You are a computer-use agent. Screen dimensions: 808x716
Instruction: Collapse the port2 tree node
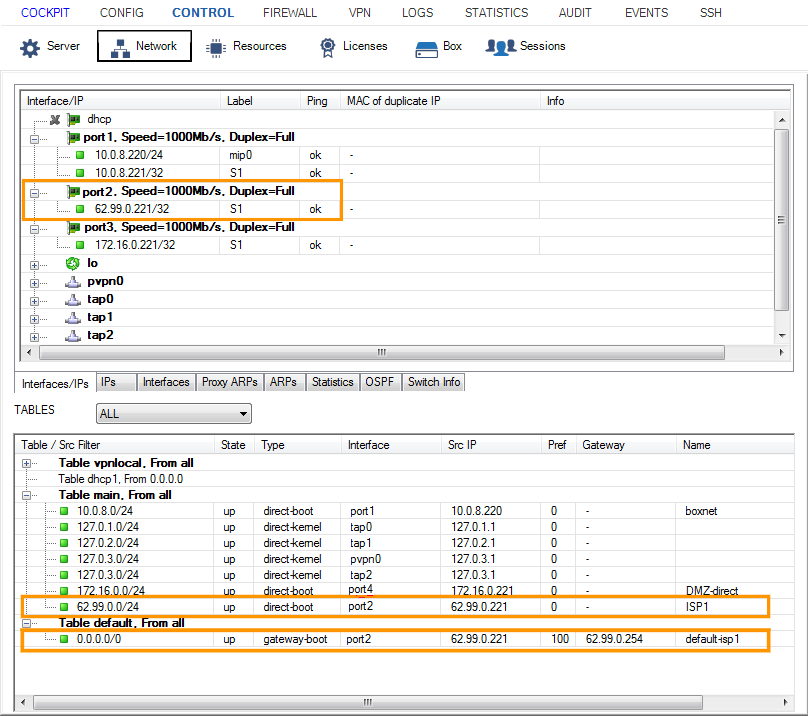(34, 193)
